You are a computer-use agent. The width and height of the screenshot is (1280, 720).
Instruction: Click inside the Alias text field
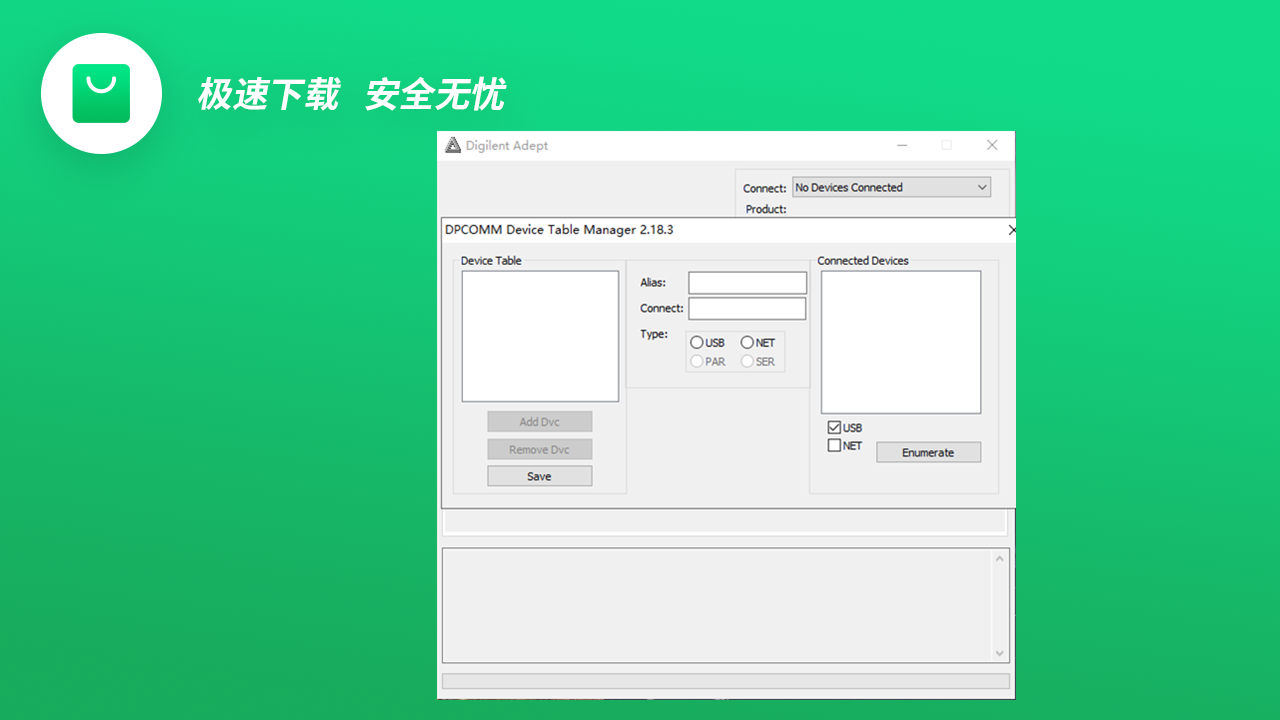pyautogui.click(x=746, y=282)
